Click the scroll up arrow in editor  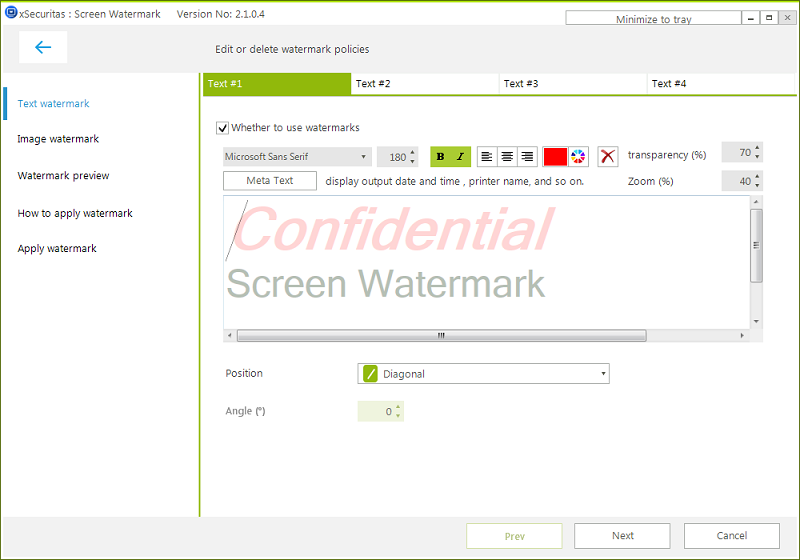757,202
